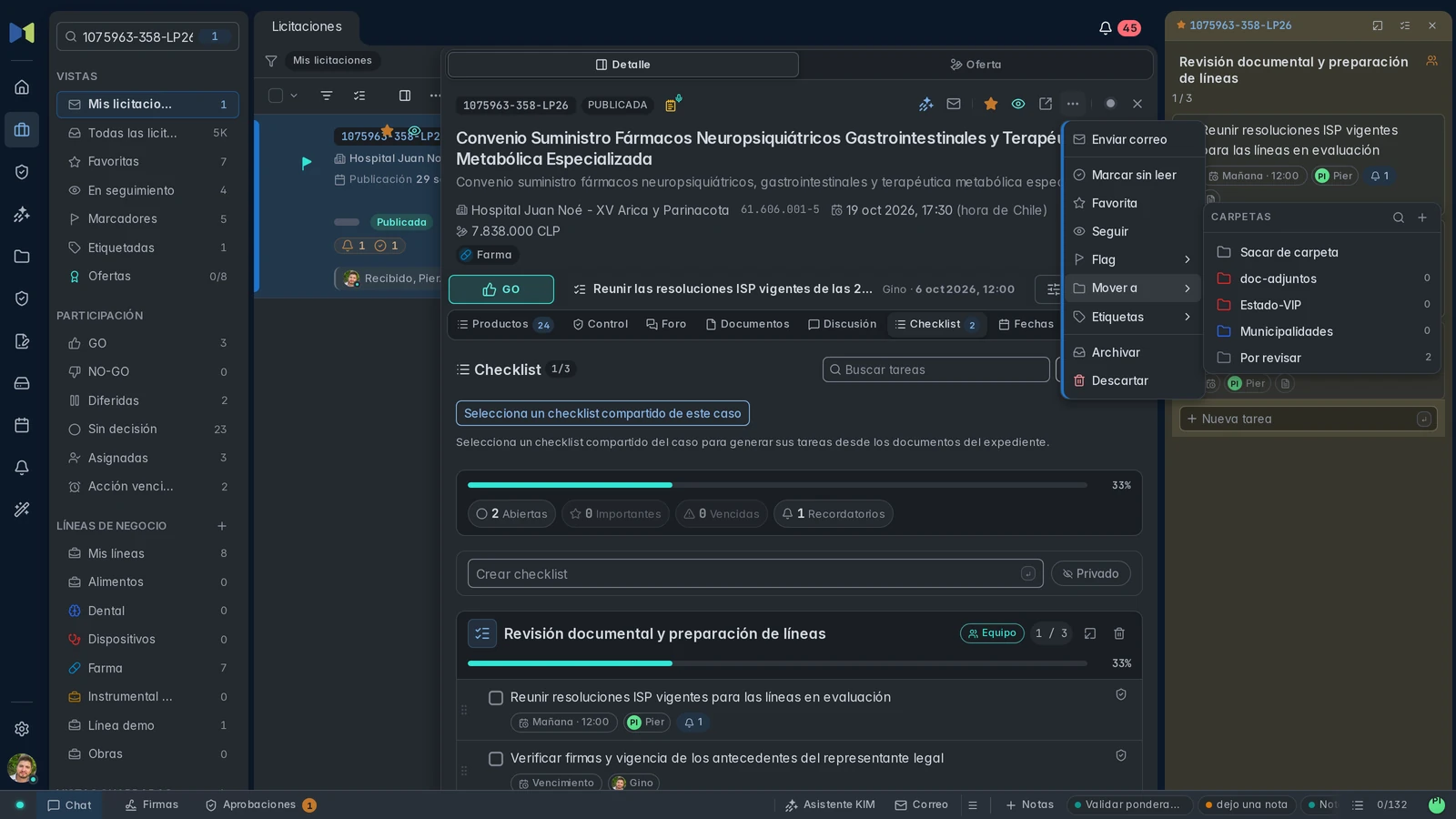Image resolution: width=1456 pixels, height=819 pixels.
Task: Open the filter funnel in Licitaciones list
Action: [271, 61]
